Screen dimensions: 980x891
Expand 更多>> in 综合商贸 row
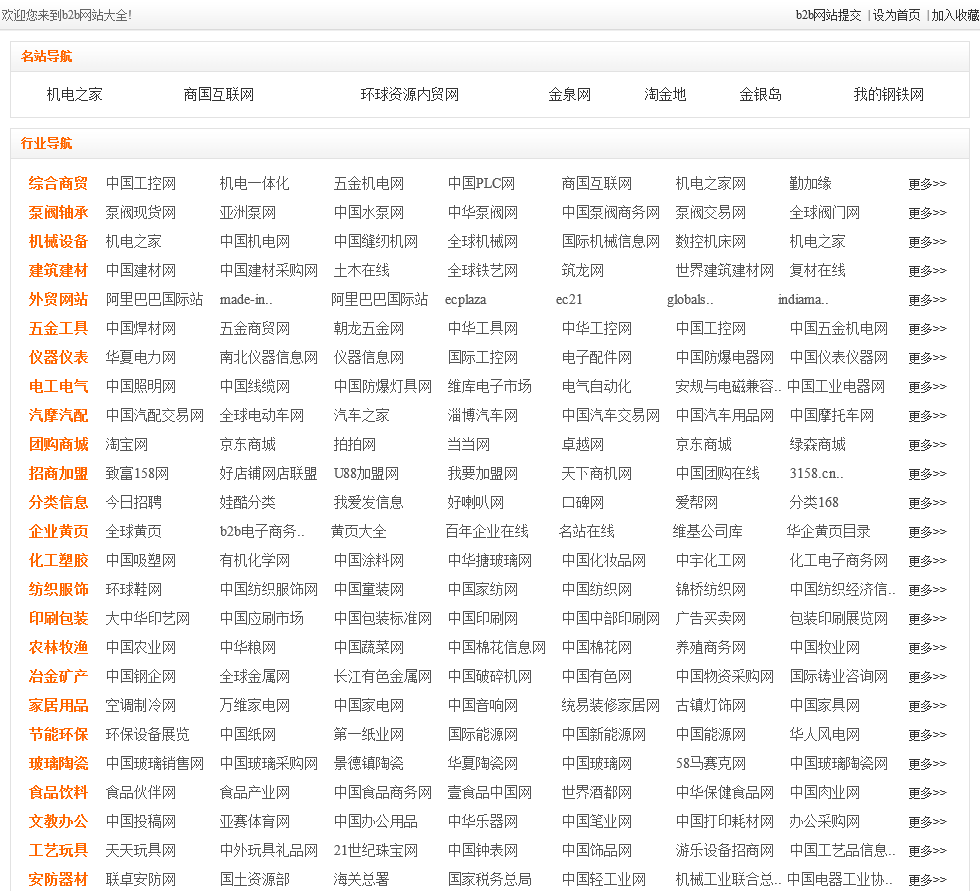(928, 184)
